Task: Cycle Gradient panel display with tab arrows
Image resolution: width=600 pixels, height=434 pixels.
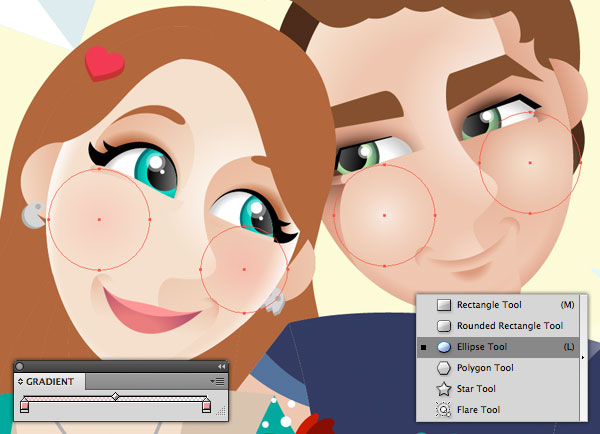Action: [x=21, y=382]
